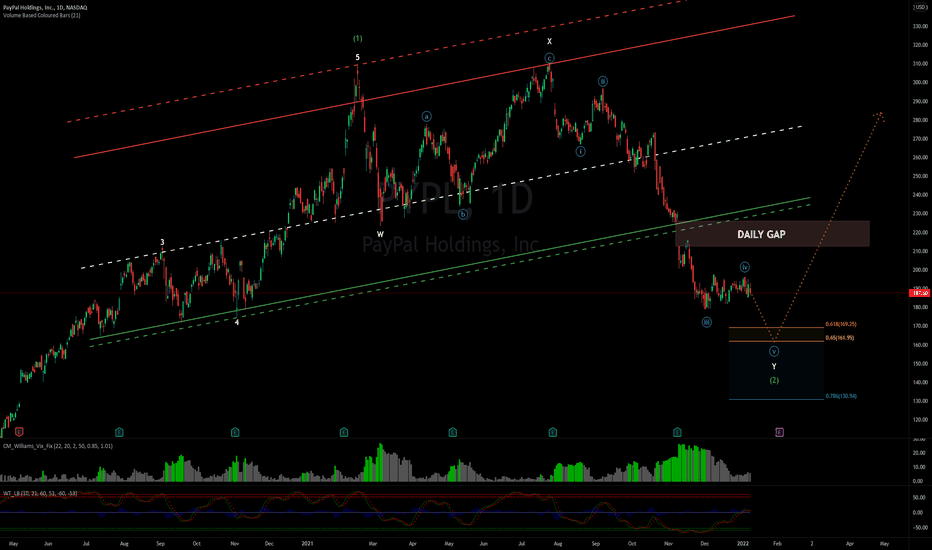
Task: Select the white dashed channel midline
Action: 441,197
